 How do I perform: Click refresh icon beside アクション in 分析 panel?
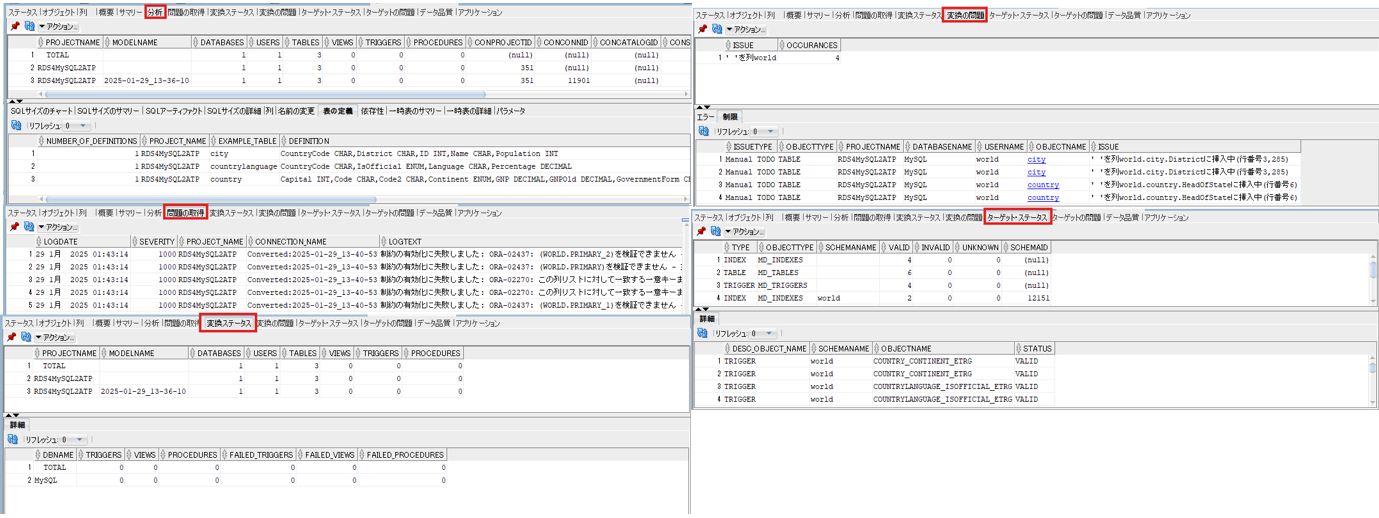tap(30, 27)
